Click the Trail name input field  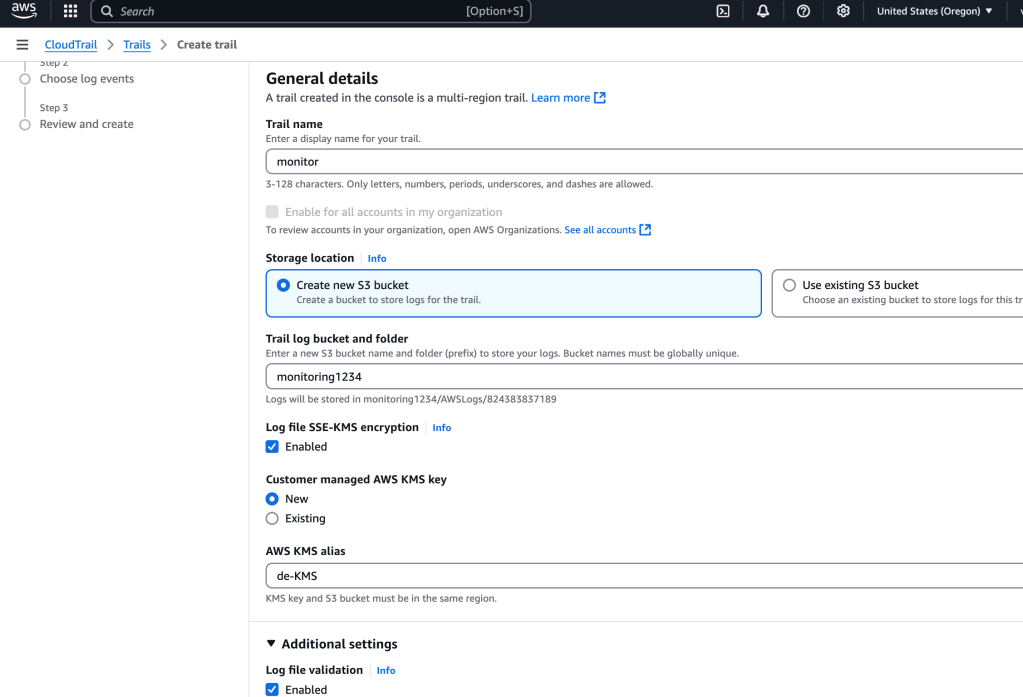coord(640,161)
